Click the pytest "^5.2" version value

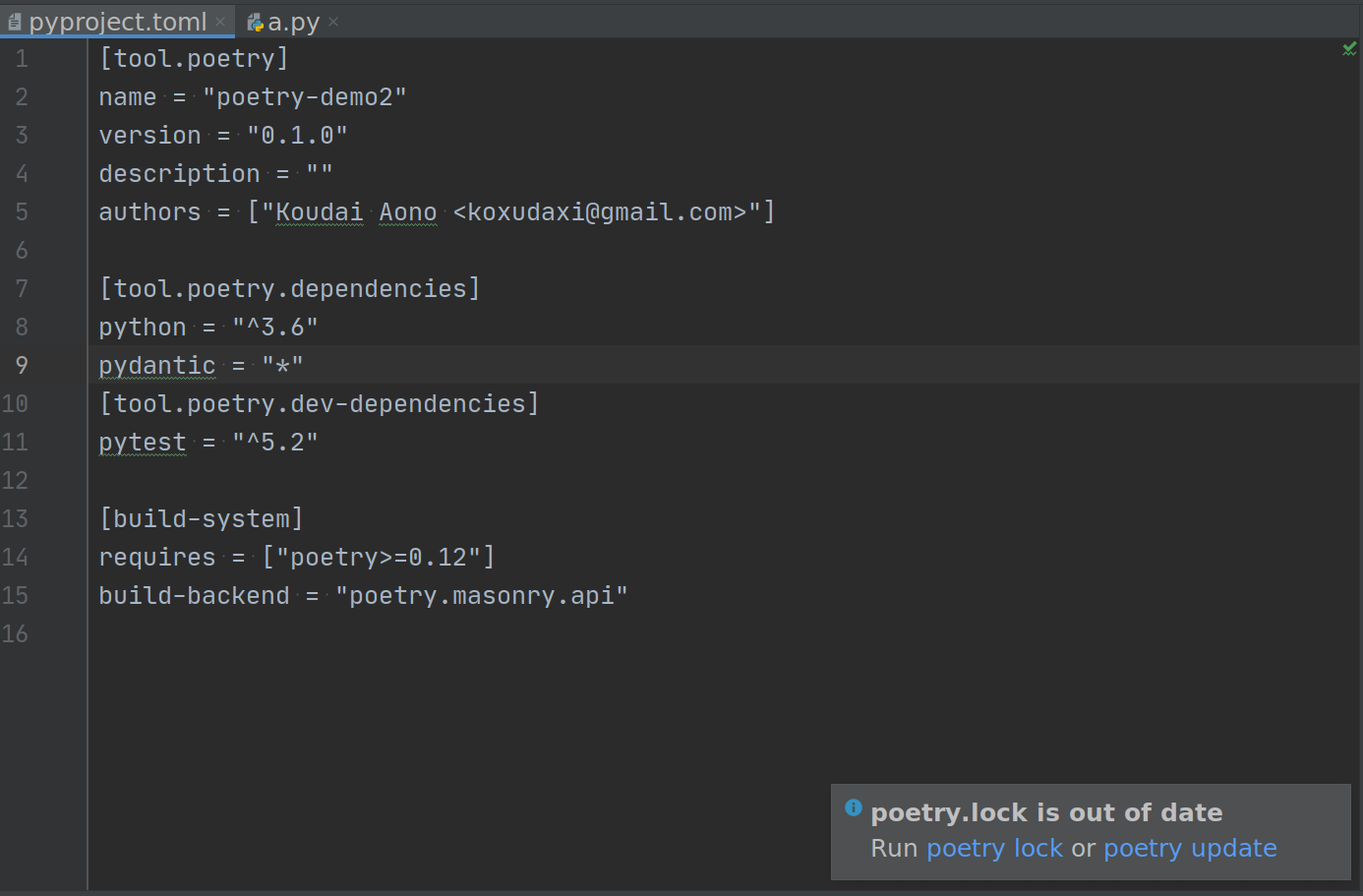click(275, 442)
